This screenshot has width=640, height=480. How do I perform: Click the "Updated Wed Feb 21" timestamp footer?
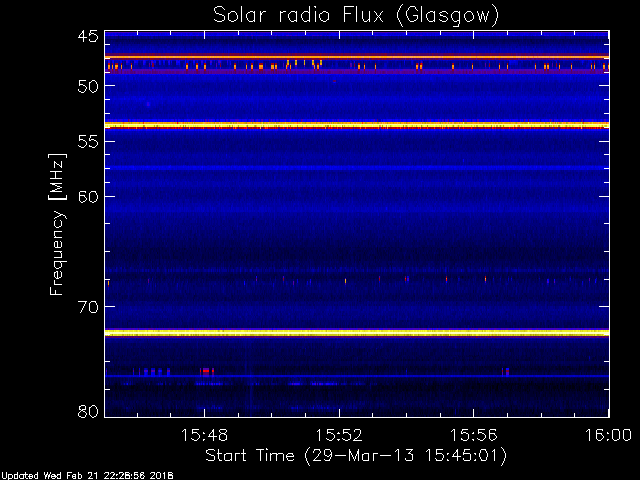click(87, 476)
